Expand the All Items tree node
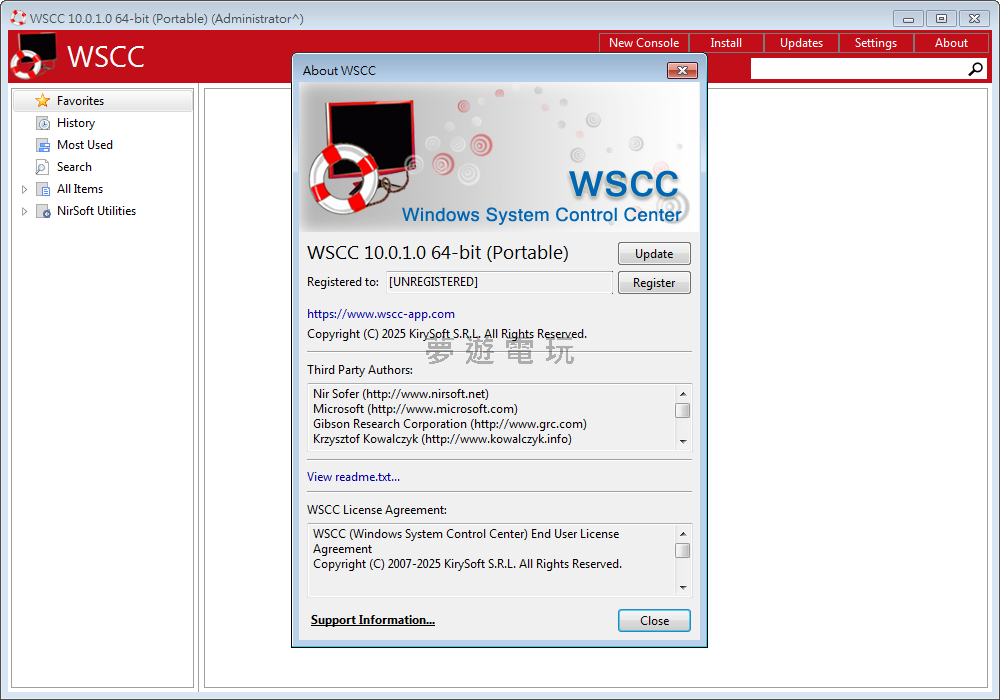Screen dimensions: 1000x700 pos(25,189)
